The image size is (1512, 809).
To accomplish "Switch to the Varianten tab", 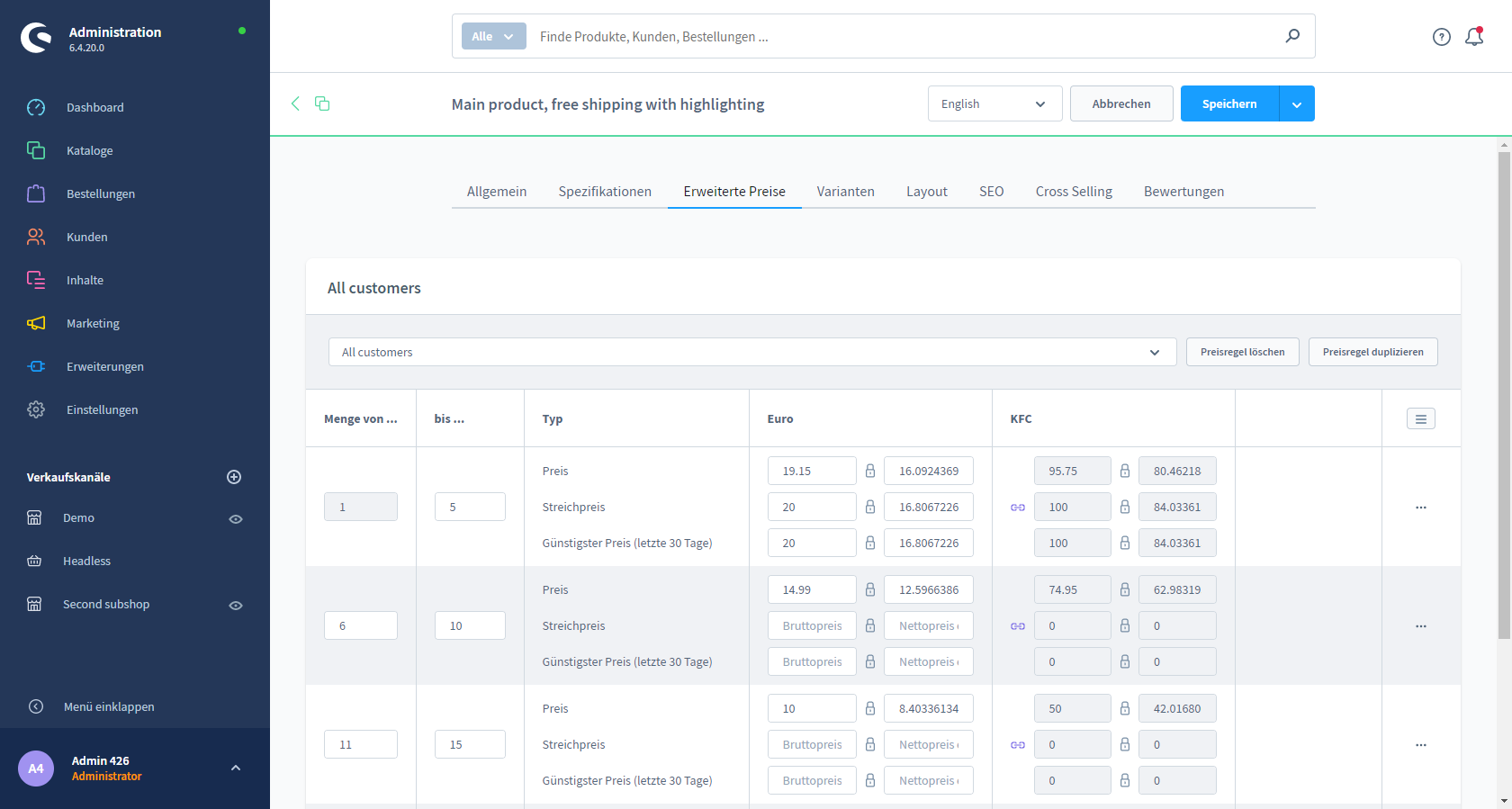I will [846, 192].
